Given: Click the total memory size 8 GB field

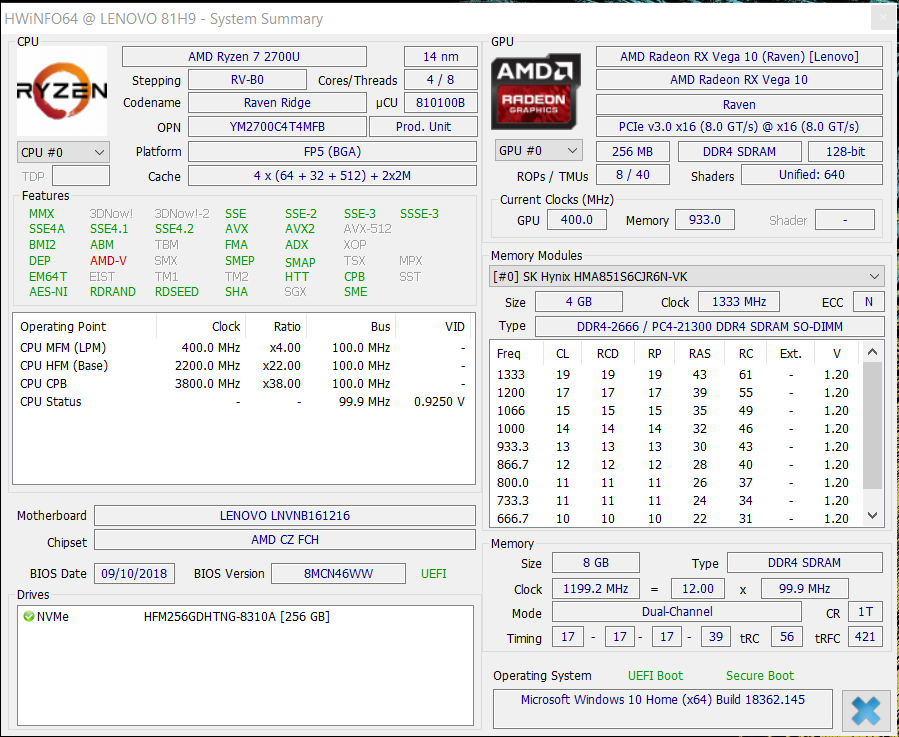Looking at the screenshot, I should pos(596,563).
